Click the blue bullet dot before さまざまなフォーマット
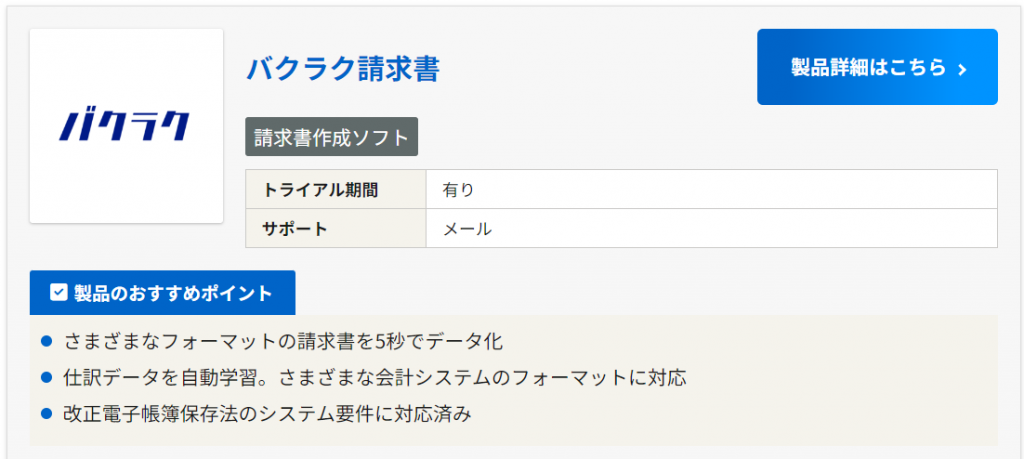 (46, 341)
